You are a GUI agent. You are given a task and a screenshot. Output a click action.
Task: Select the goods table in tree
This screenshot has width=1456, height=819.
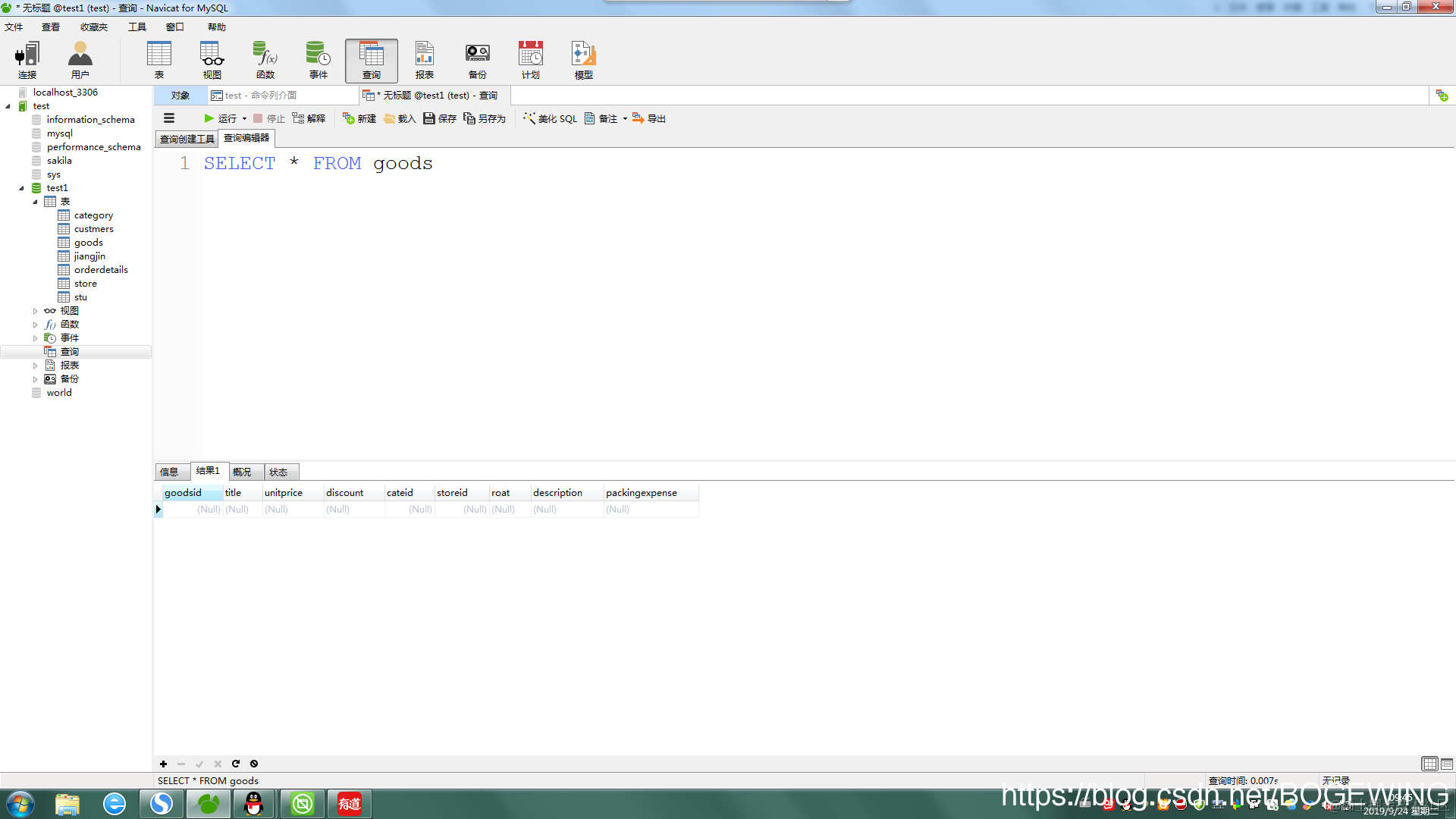coord(88,243)
